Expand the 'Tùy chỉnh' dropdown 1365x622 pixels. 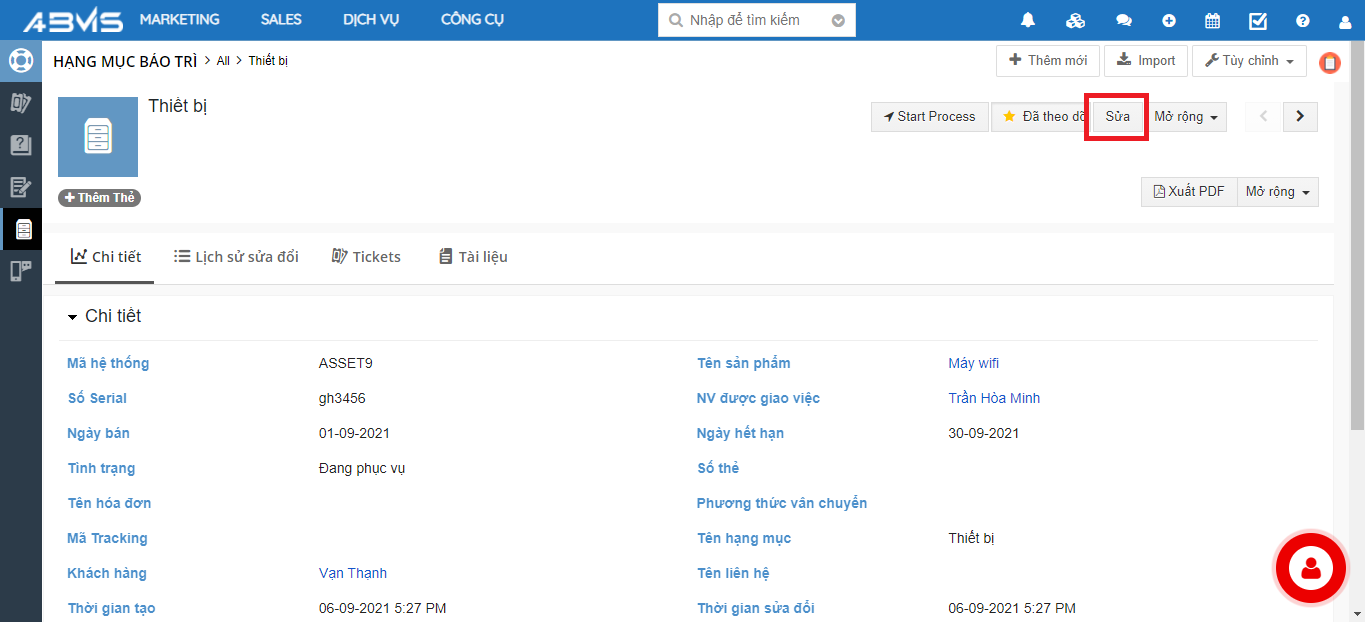pos(1249,61)
